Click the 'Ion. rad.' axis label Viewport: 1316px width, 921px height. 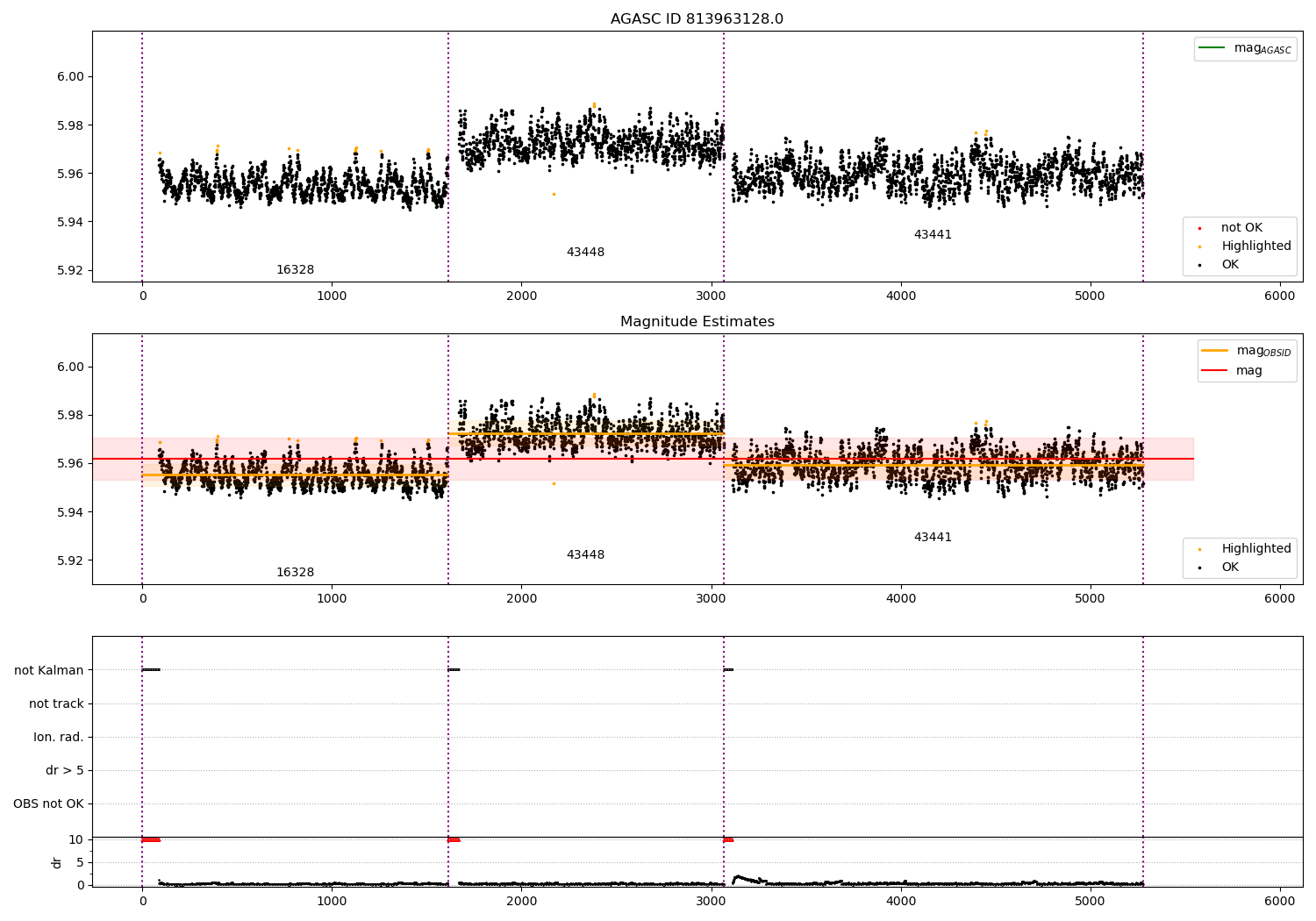pyautogui.click(x=59, y=738)
